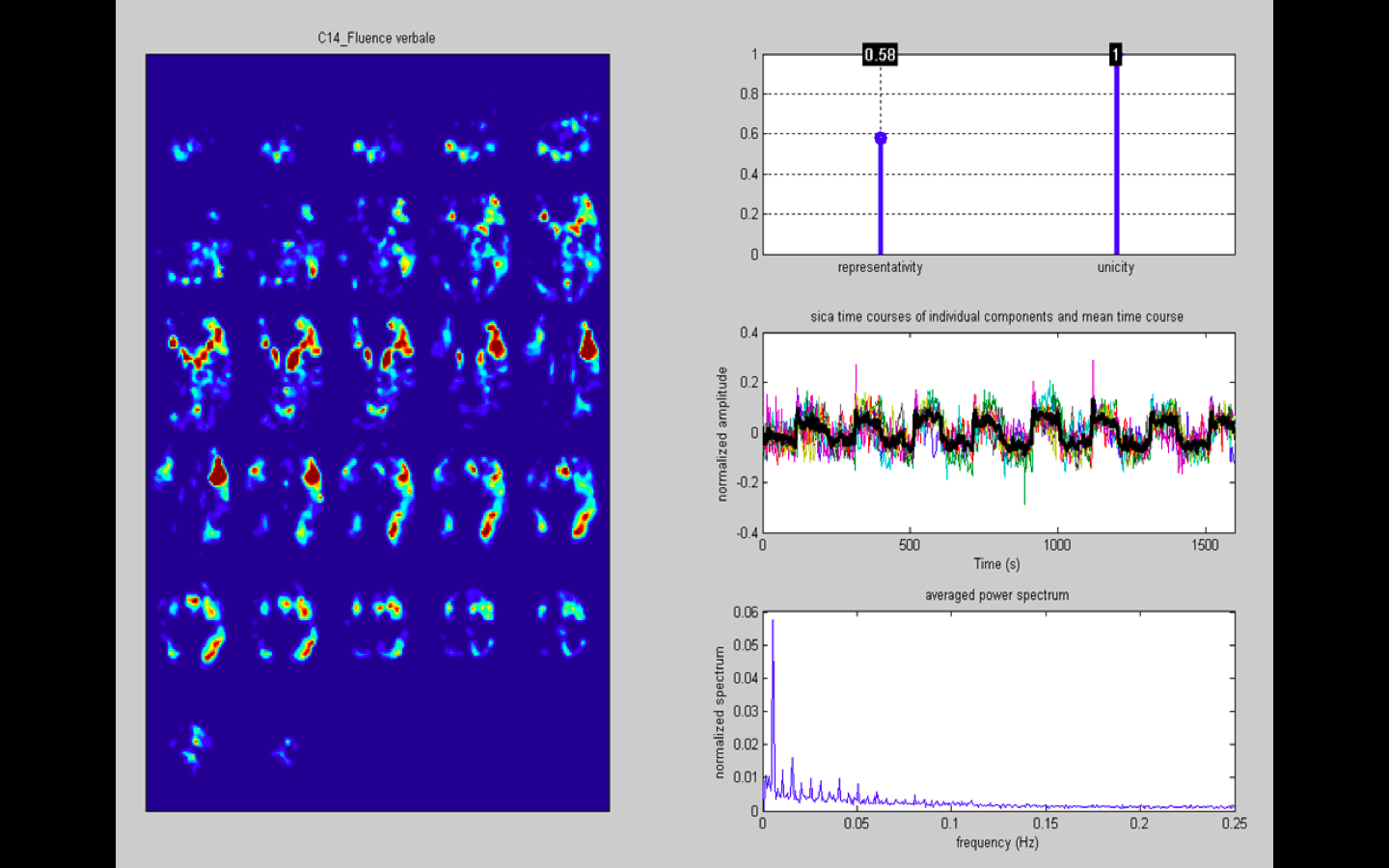This screenshot has height=868, width=1389.
Task: Click the normalized spectrum y-axis label
Action: click(719, 712)
